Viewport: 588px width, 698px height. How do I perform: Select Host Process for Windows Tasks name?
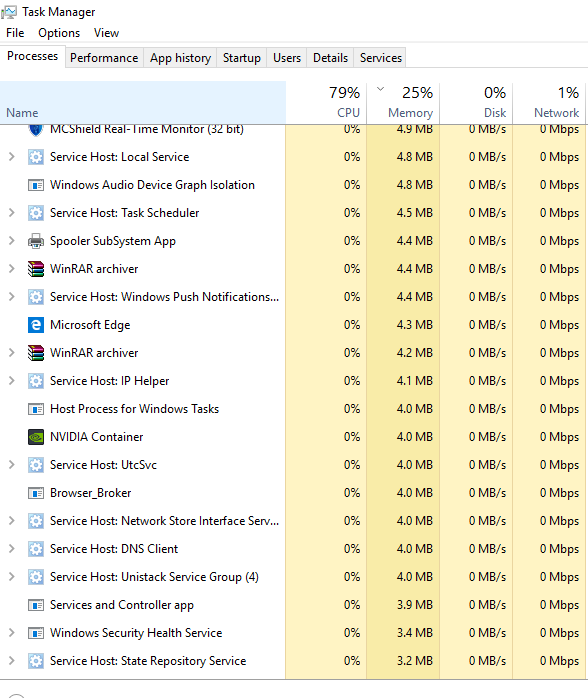(x=134, y=409)
